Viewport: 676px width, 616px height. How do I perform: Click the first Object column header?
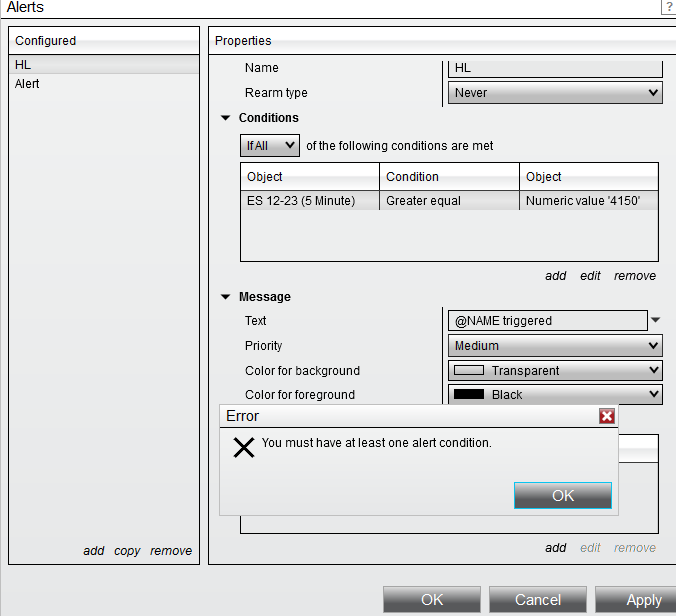[x=310, y=177]
